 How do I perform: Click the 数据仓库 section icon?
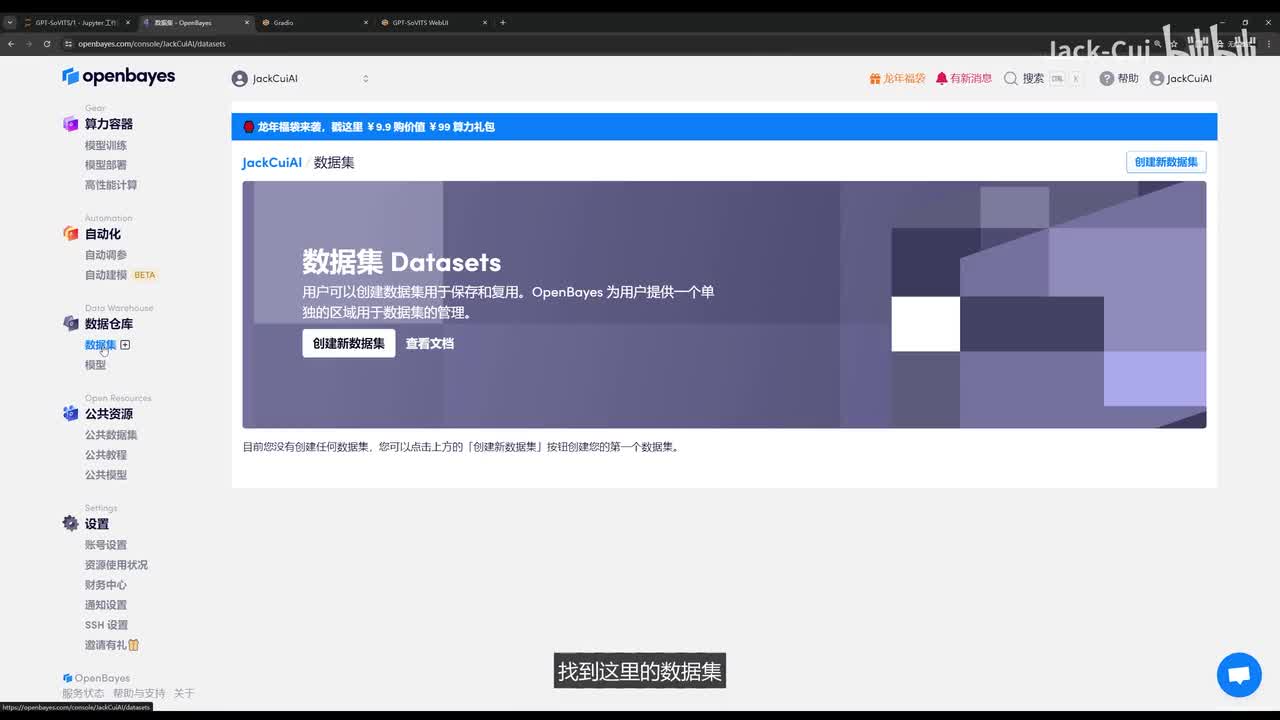click(70, 324)
